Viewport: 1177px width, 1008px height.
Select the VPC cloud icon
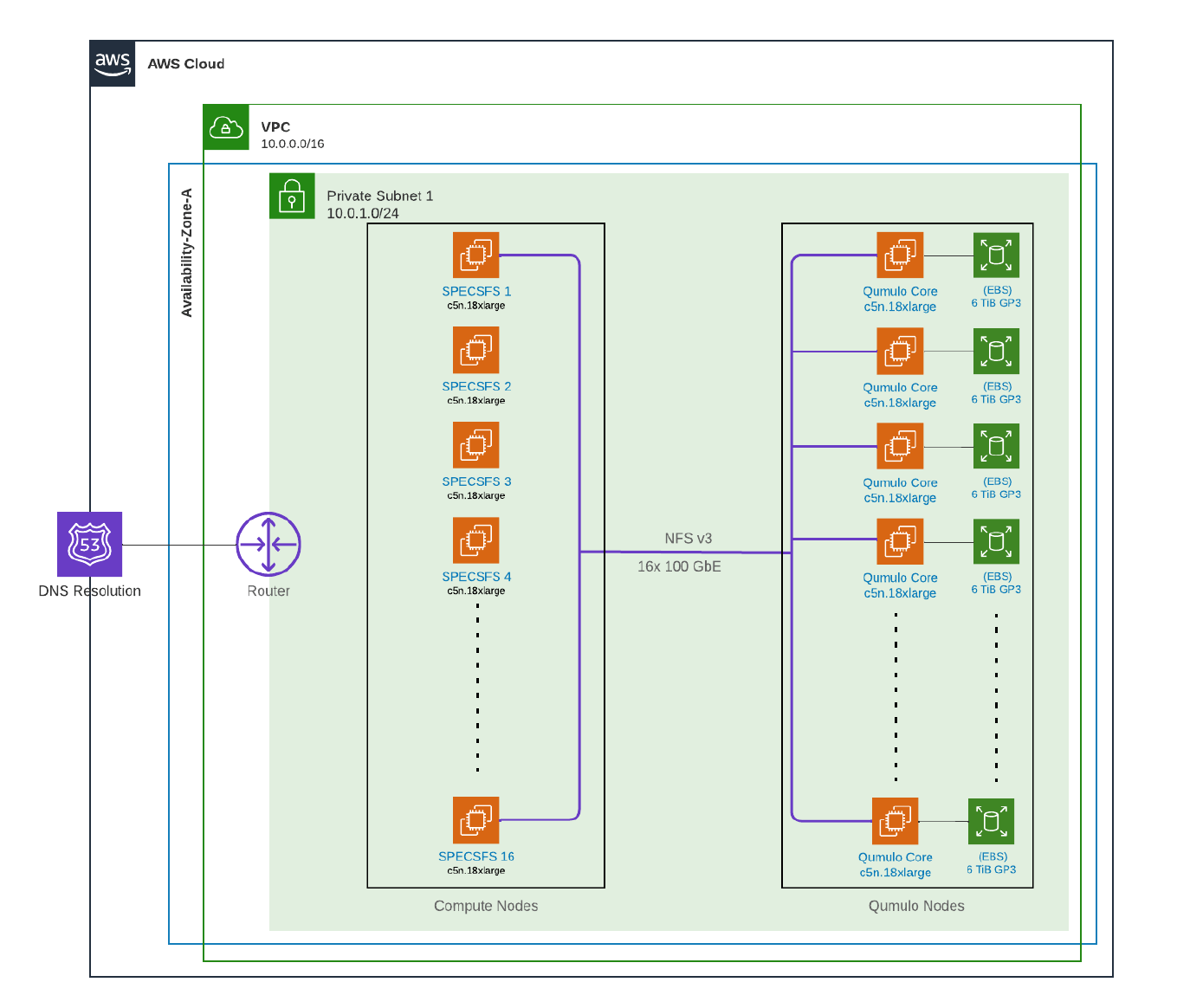point(226,127)
